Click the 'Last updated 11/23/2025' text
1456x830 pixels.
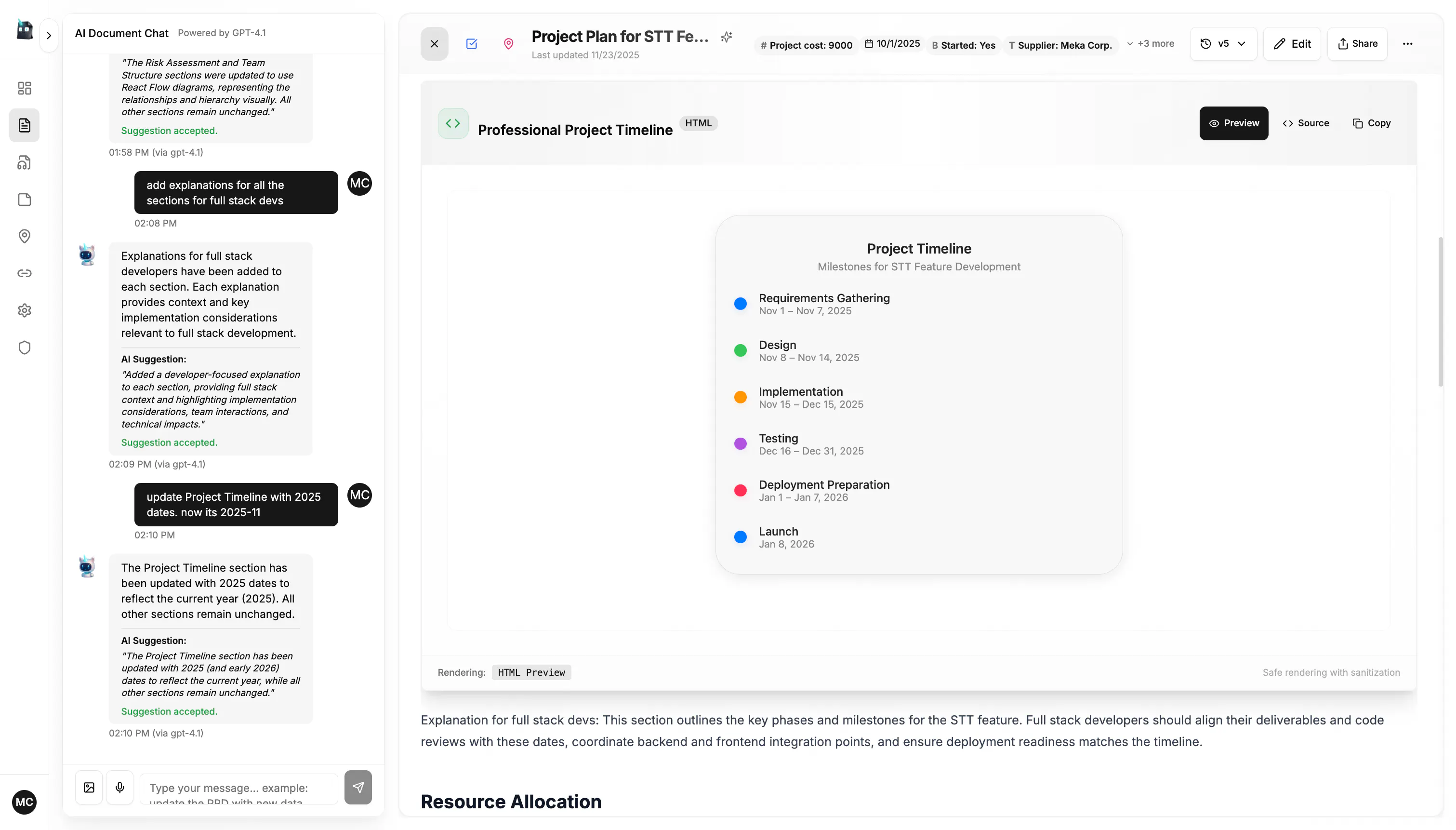(x=585, y=55)
